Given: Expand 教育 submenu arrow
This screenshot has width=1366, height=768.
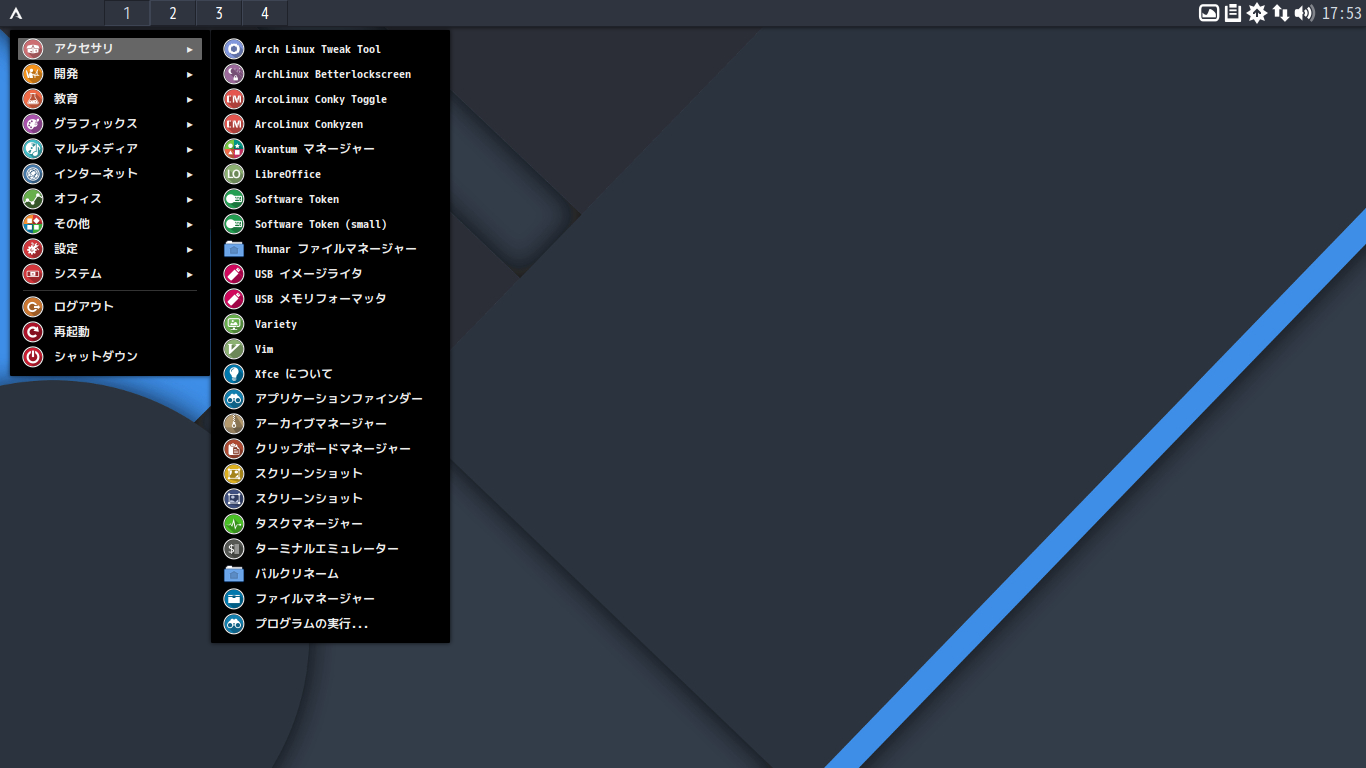Looking at the screenshot, I should [x=190, y=99].
